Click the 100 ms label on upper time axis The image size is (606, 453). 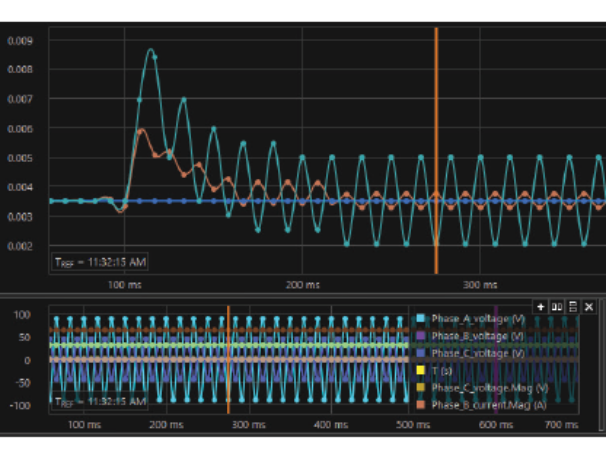124,285
